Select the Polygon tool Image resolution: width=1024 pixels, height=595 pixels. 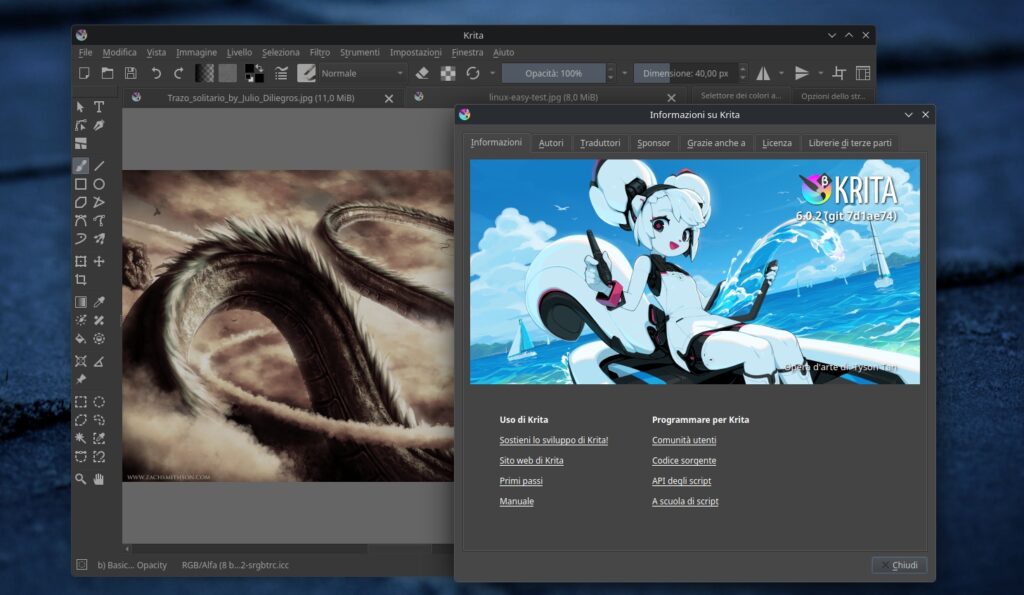[80, 202]
